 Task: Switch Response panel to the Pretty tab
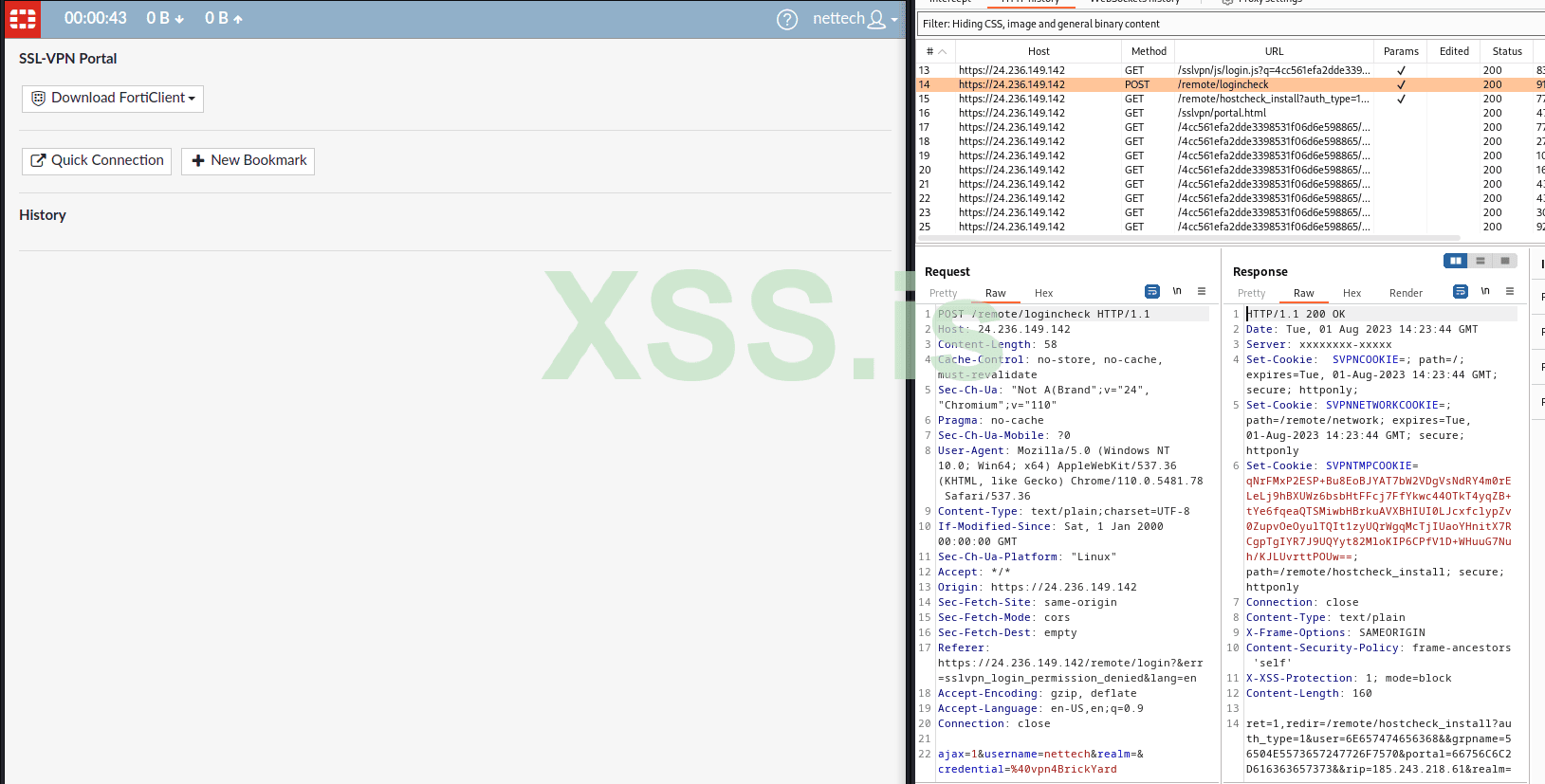(x=1251, y=294)
